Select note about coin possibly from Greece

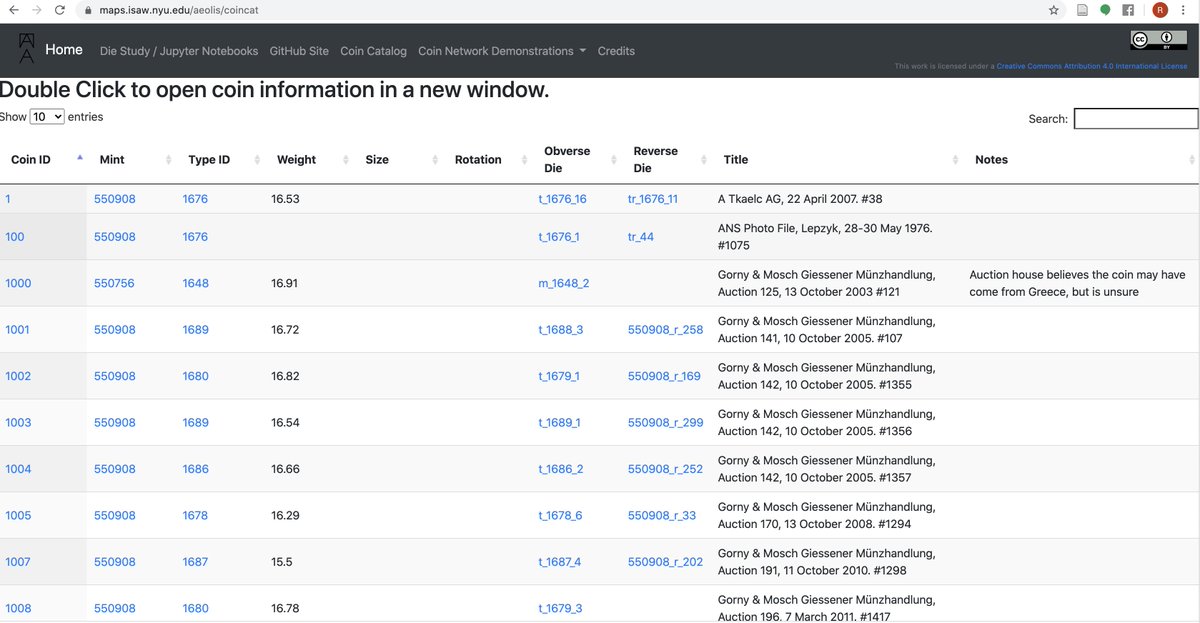coord(1077,283)
